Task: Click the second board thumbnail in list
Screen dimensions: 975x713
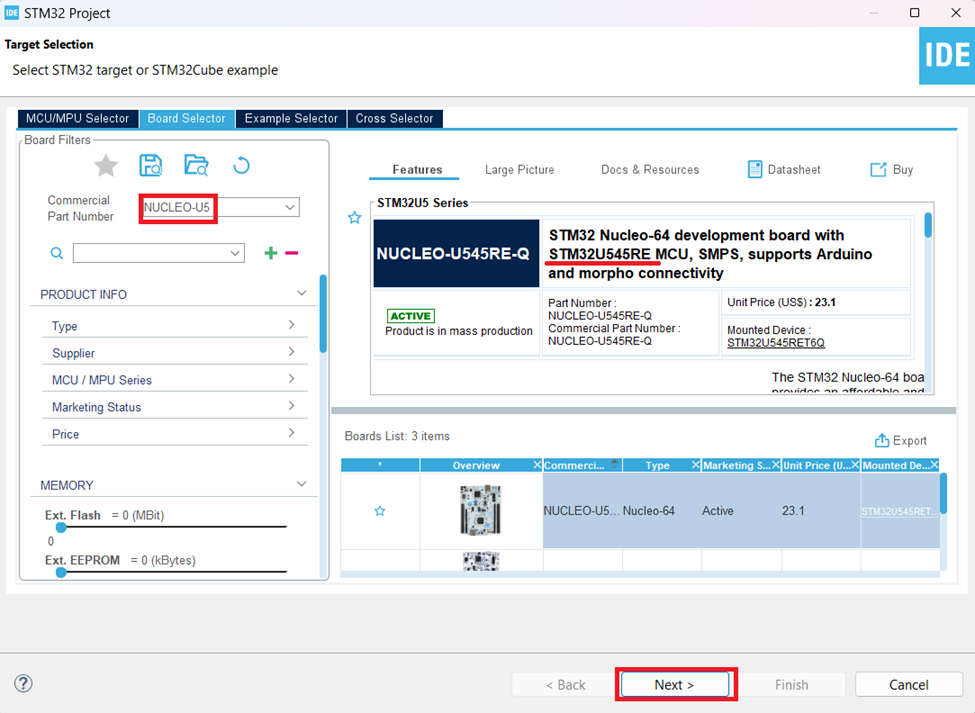Action: (481, 561)
